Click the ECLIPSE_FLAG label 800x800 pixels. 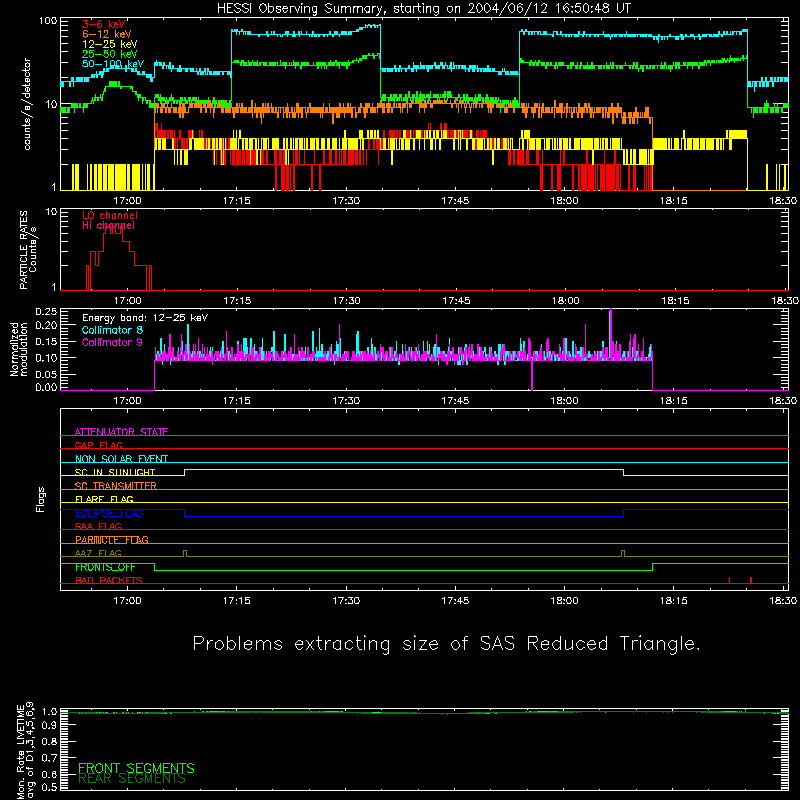pyautogui.click(x=109, y=513)
